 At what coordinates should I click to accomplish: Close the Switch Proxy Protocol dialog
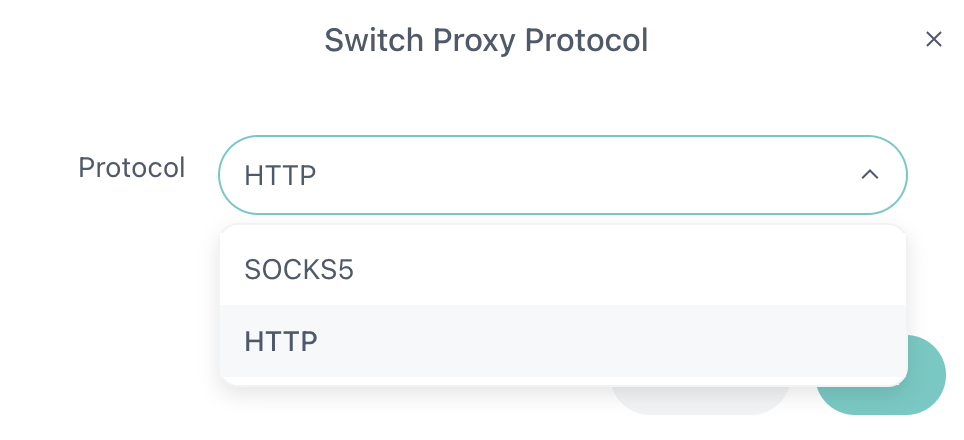pos(933,39)
